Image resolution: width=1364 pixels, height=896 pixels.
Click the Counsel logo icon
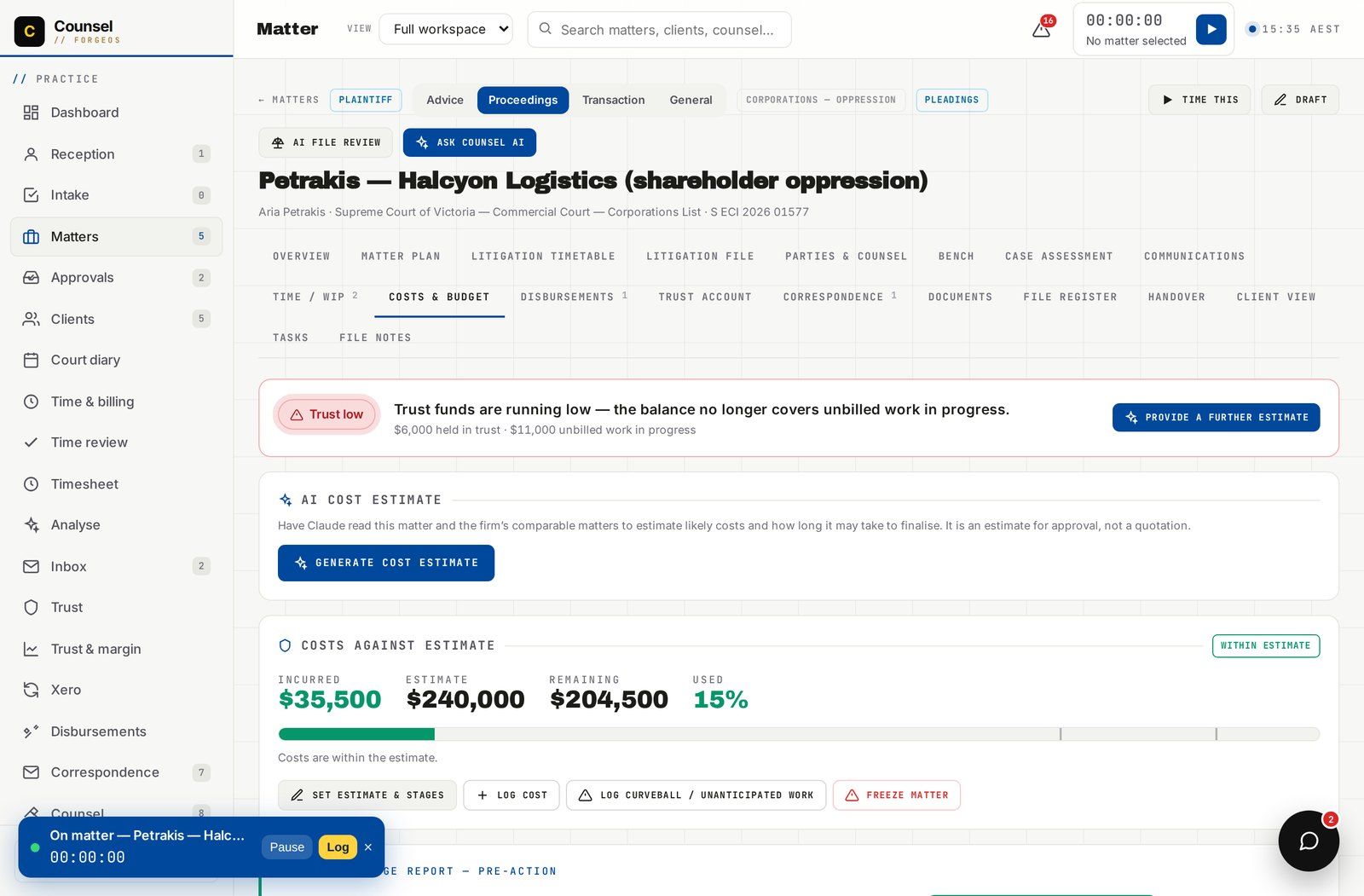point(30,32)
